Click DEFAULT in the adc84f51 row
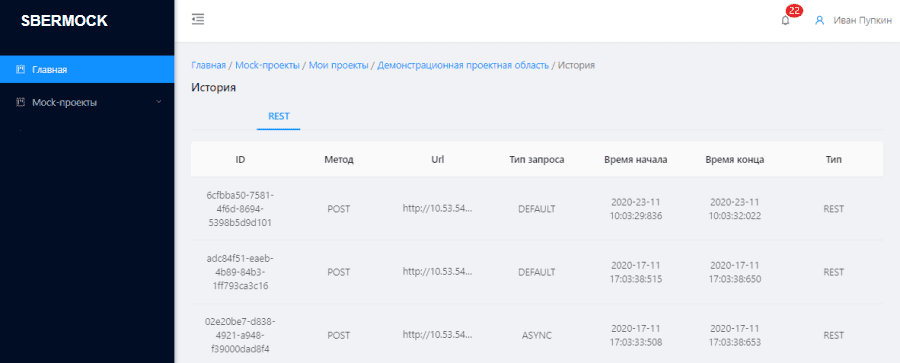This screenshot has width=900, height=363. pos(537,272)
